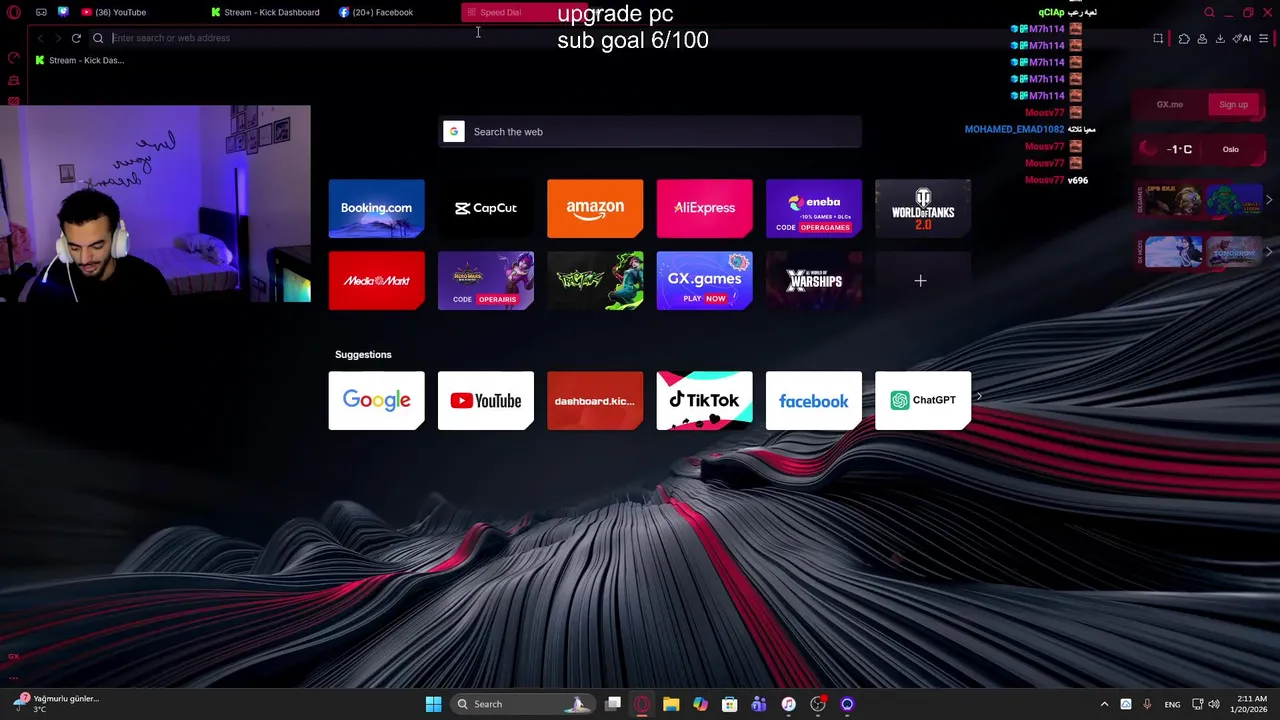
Task: Go back with the back arrow
Action: pos(40,38)
